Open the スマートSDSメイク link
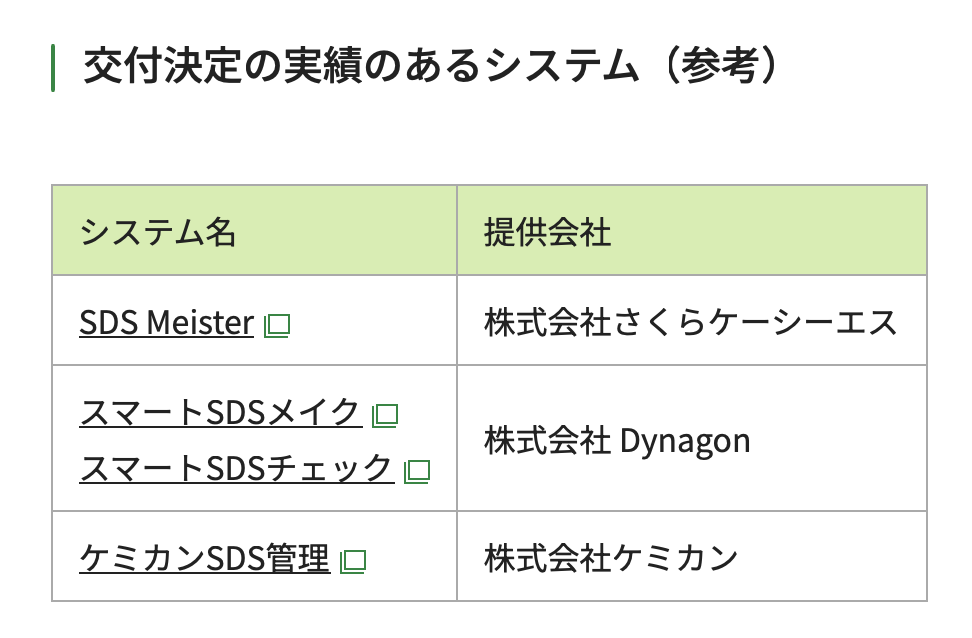Image resolution: width=972 pixels, height=638 pixels. (x=220, y=413)
